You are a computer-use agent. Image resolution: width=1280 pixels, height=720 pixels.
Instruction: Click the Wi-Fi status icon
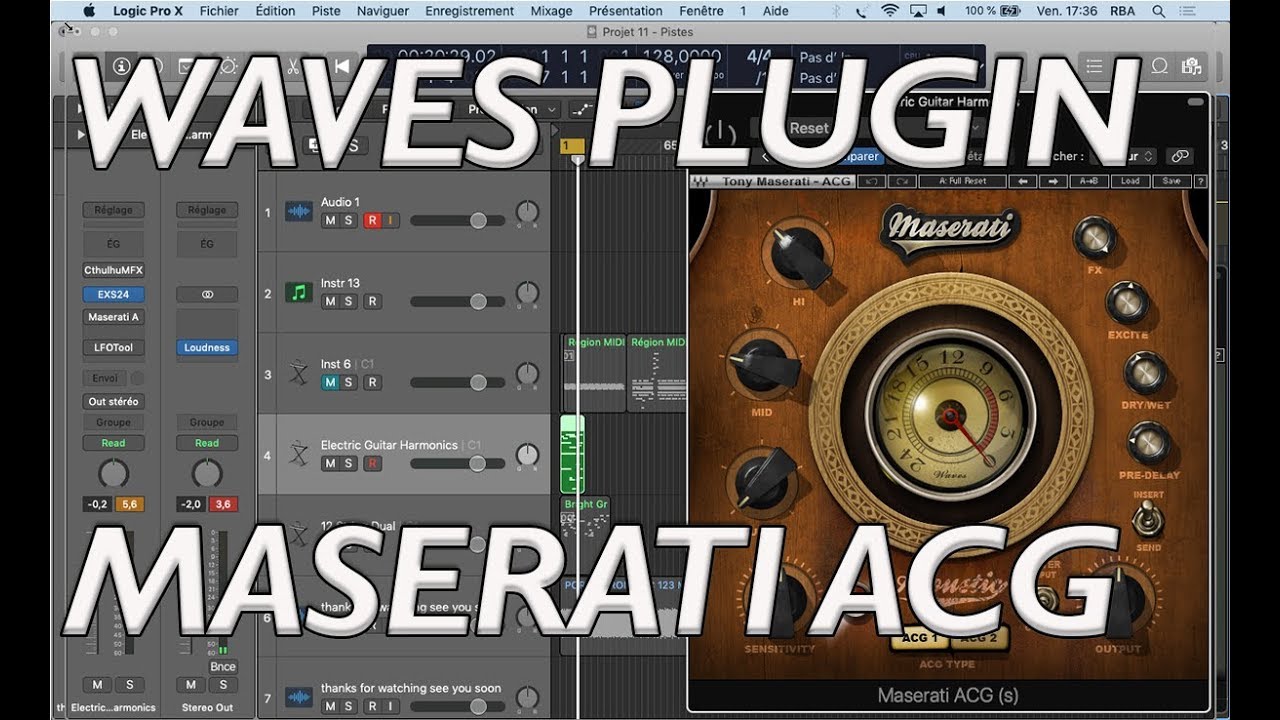click(890, 11)
